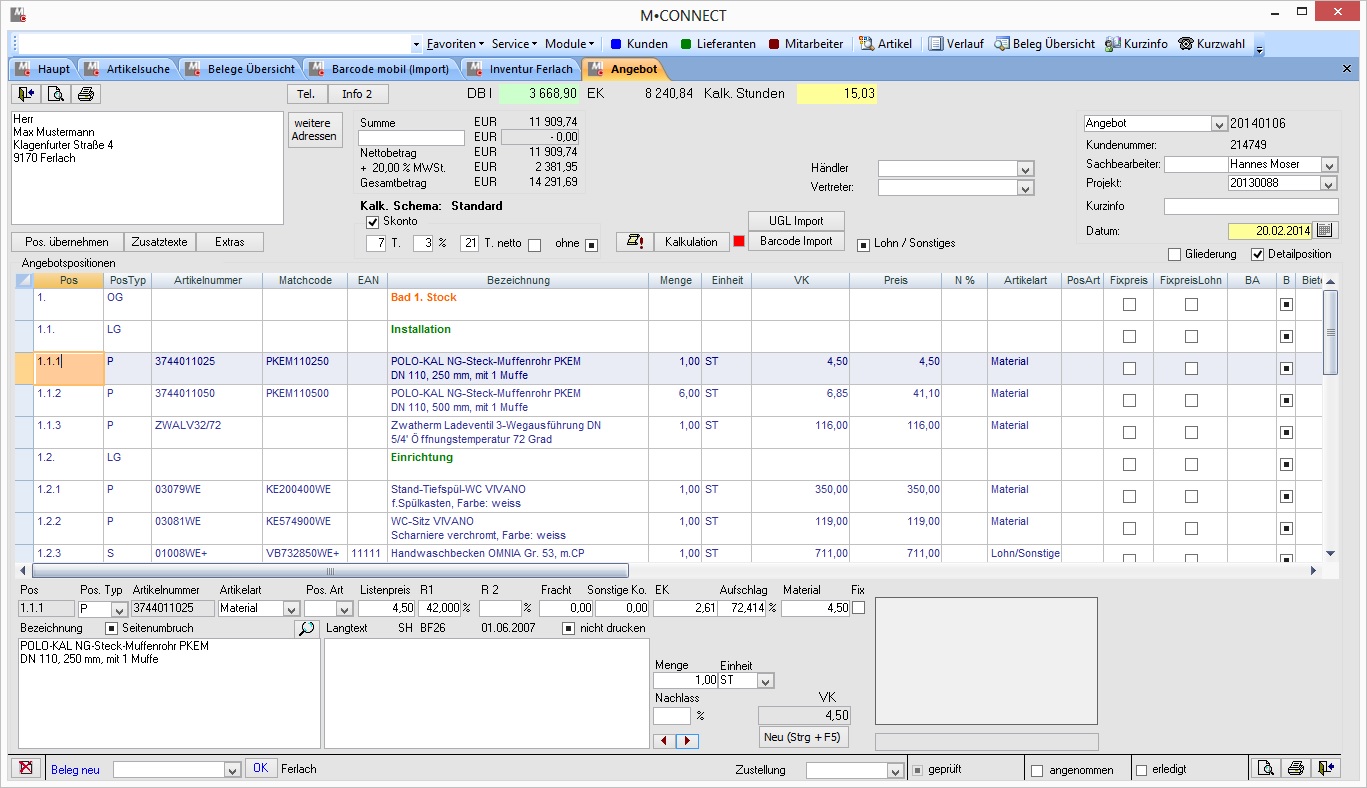Open print preview in the bottom bar
Image resolution: width=1367 pixels, height=788 pixels.
point(1266,768)
